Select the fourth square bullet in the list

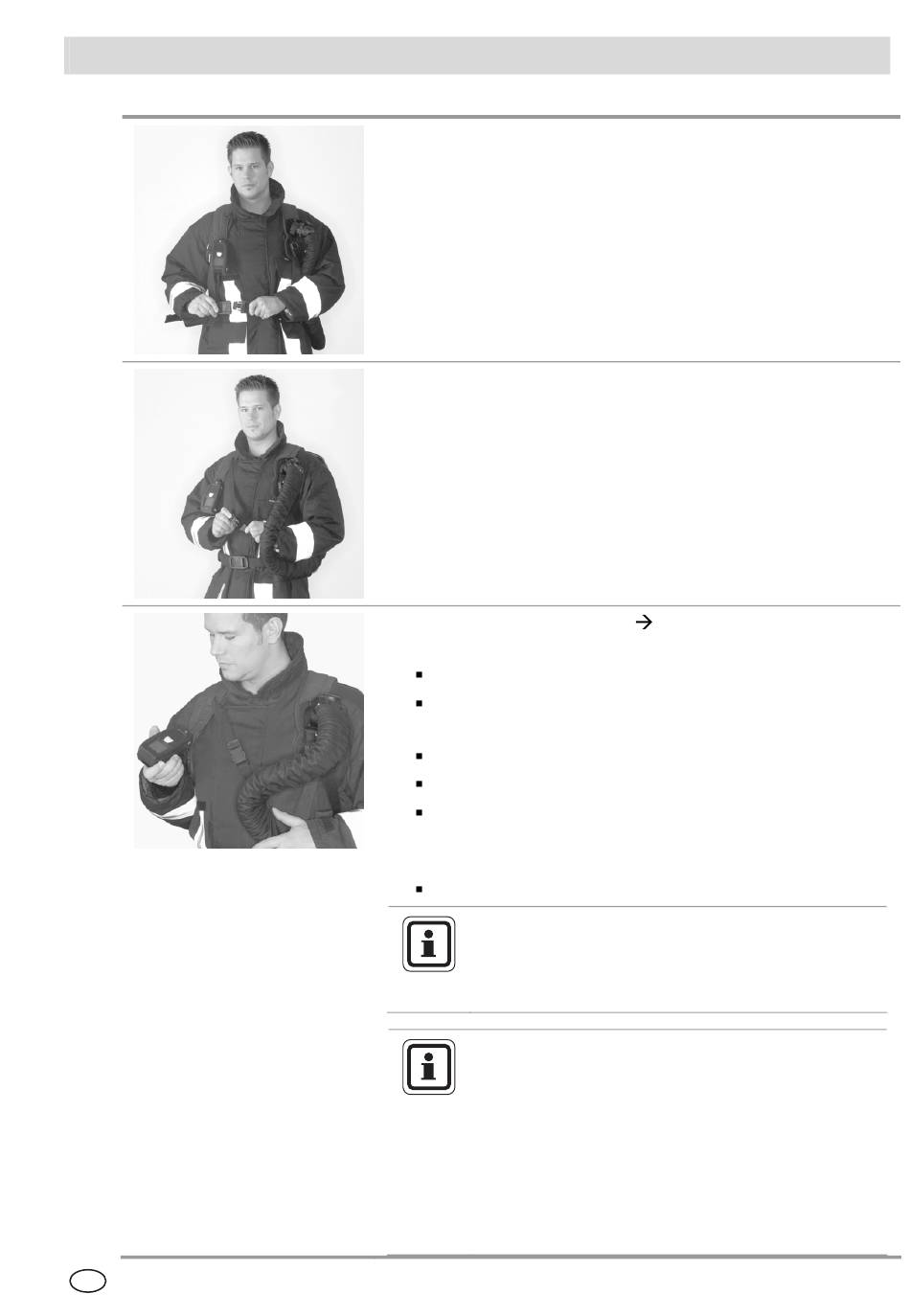click(x=420, y=783)
